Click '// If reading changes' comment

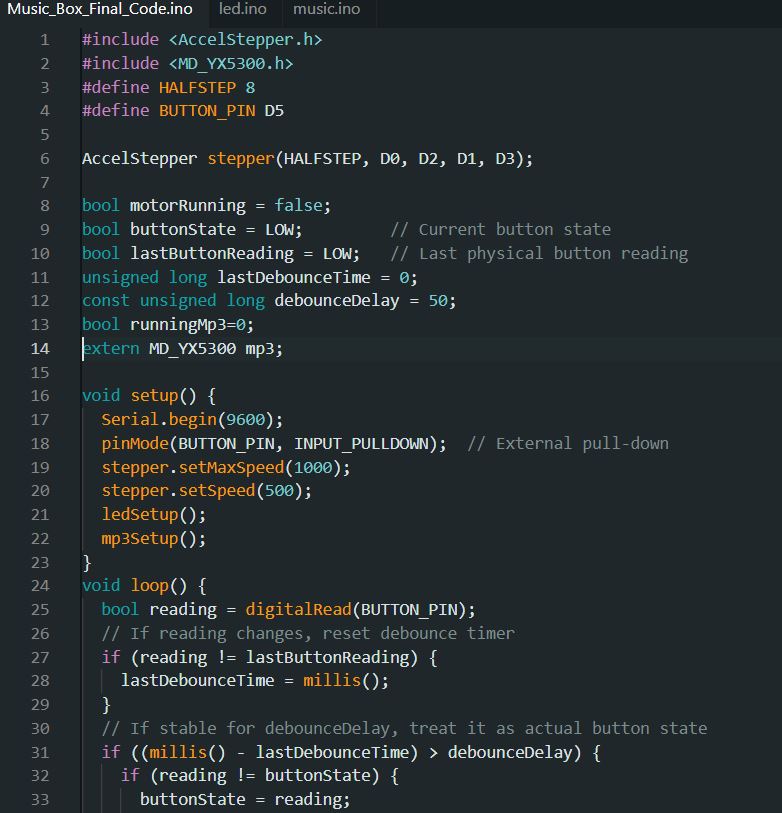308,634
